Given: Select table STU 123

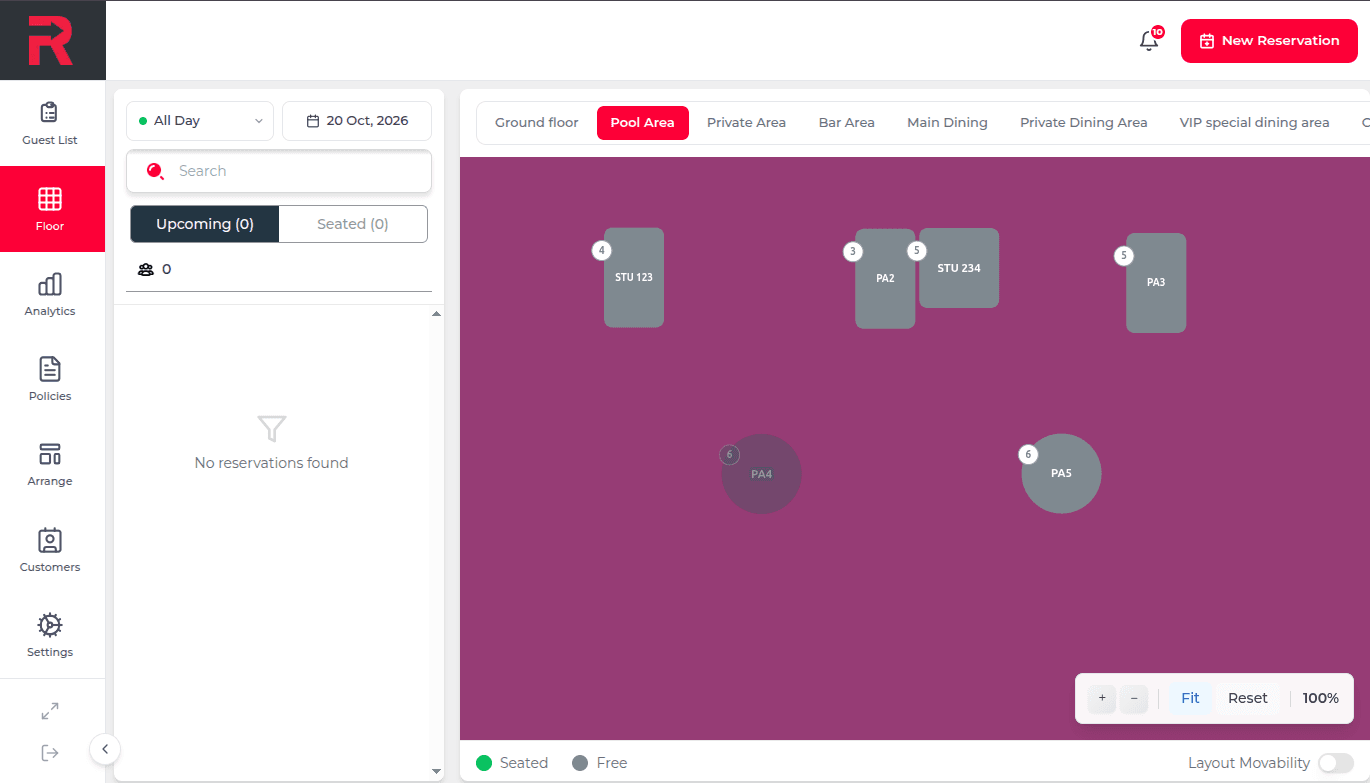Looking at the screenshot, I should pyautogui.click(x=634, y=278).
